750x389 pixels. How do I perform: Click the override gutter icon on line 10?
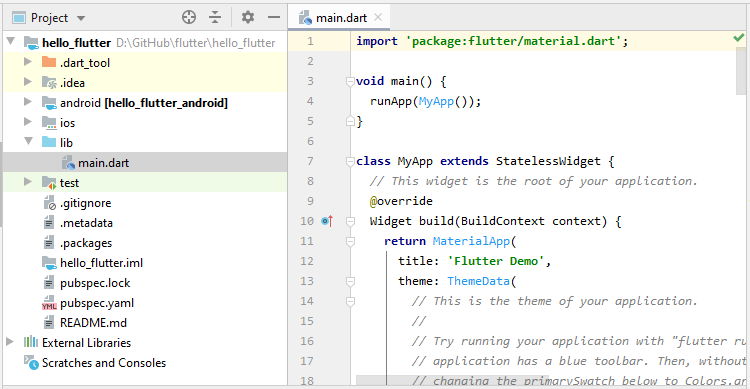(327, 221)
